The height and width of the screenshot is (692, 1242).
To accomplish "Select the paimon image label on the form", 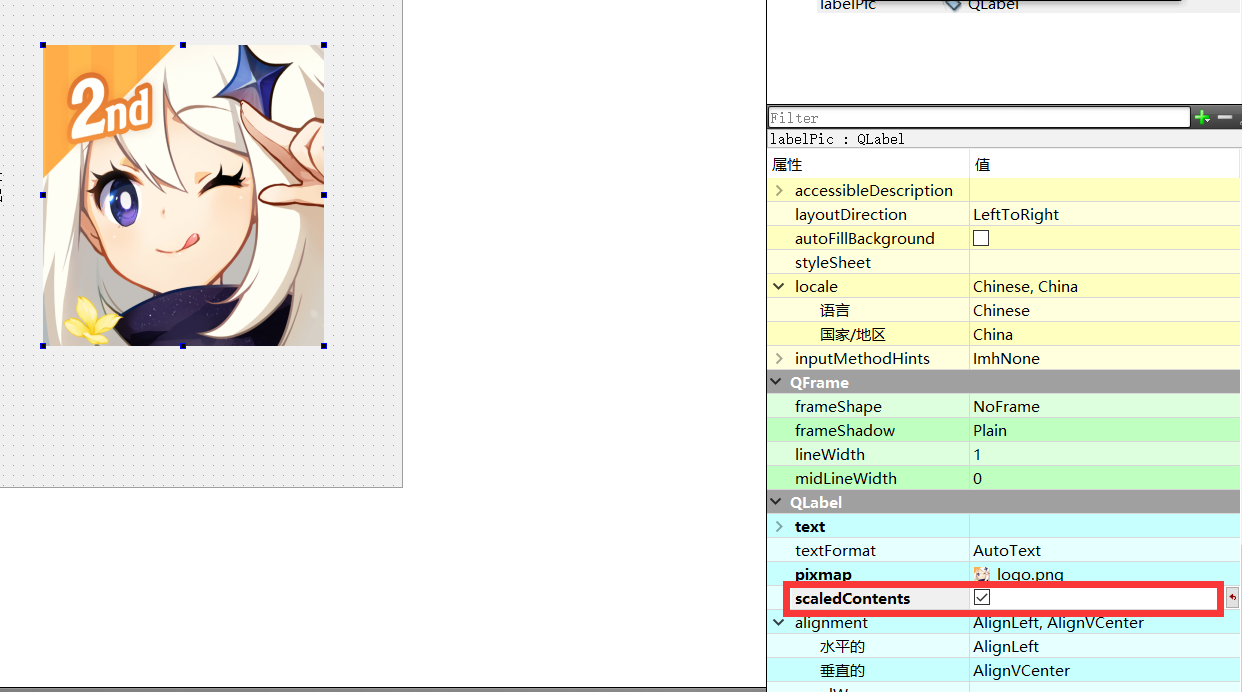I will click(183, 195).
